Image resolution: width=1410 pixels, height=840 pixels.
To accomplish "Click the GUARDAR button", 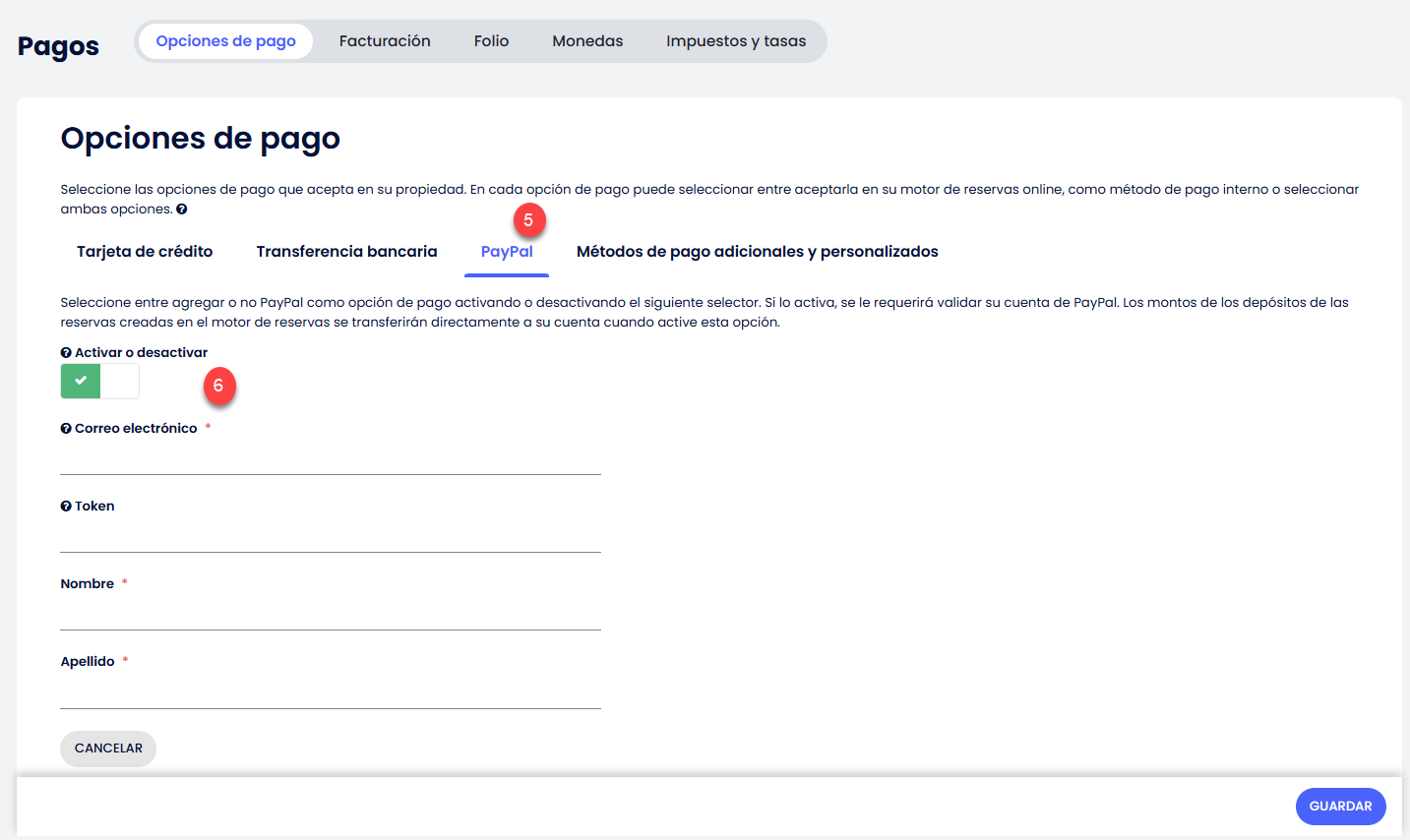I will 1340,807.
